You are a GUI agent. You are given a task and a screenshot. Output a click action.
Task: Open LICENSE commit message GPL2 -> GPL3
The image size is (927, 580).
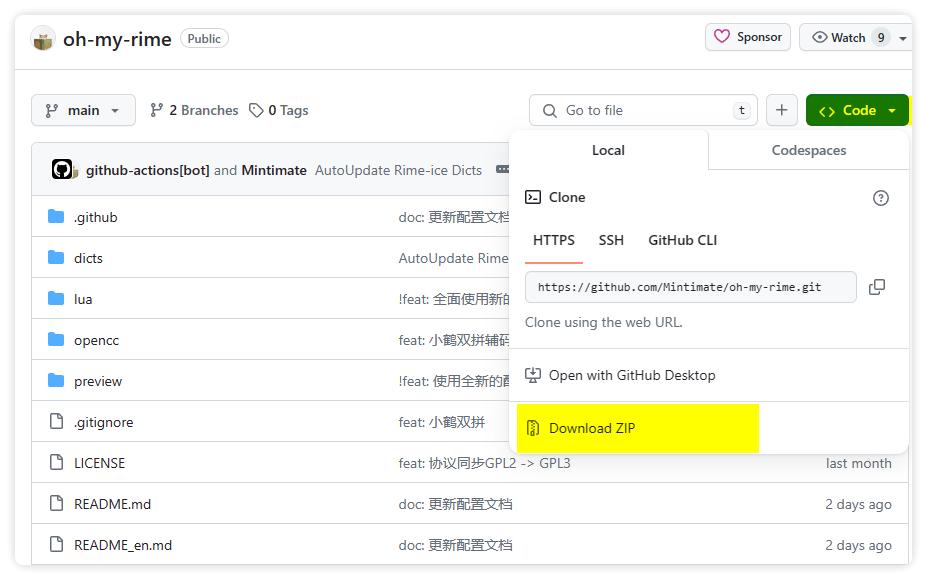(484, 463)
